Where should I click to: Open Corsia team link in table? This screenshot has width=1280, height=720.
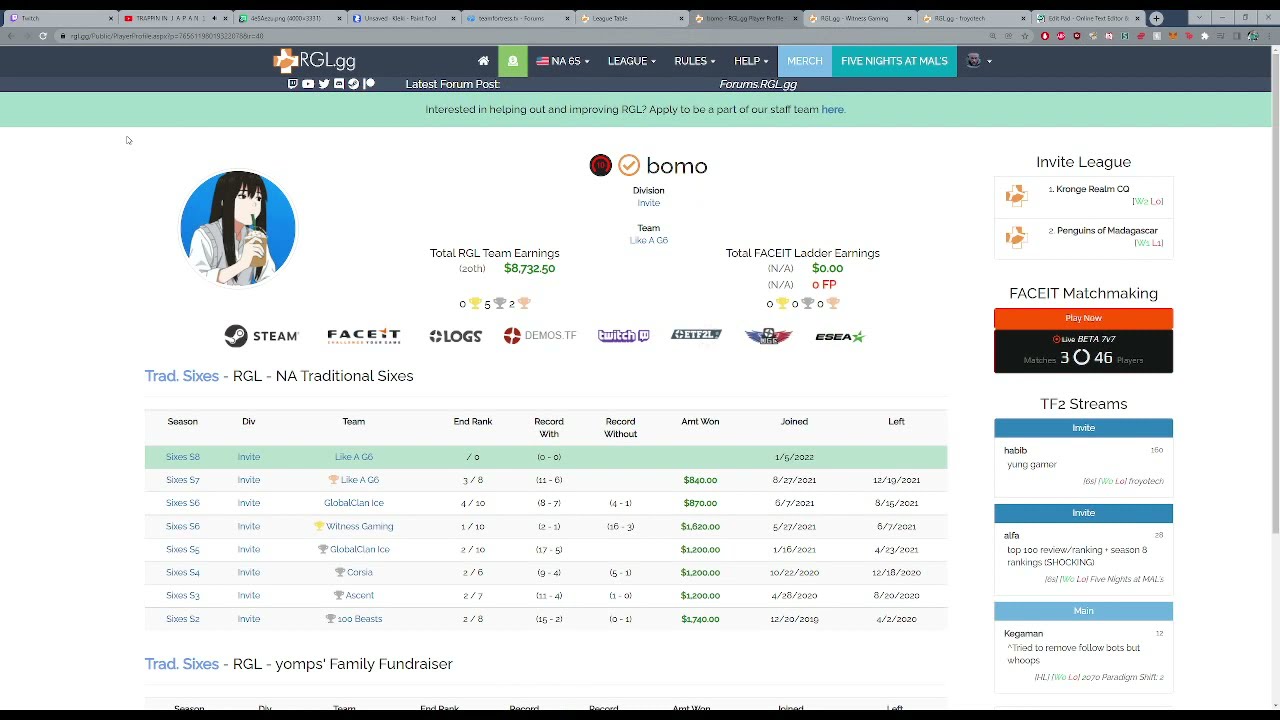[360, 572]
